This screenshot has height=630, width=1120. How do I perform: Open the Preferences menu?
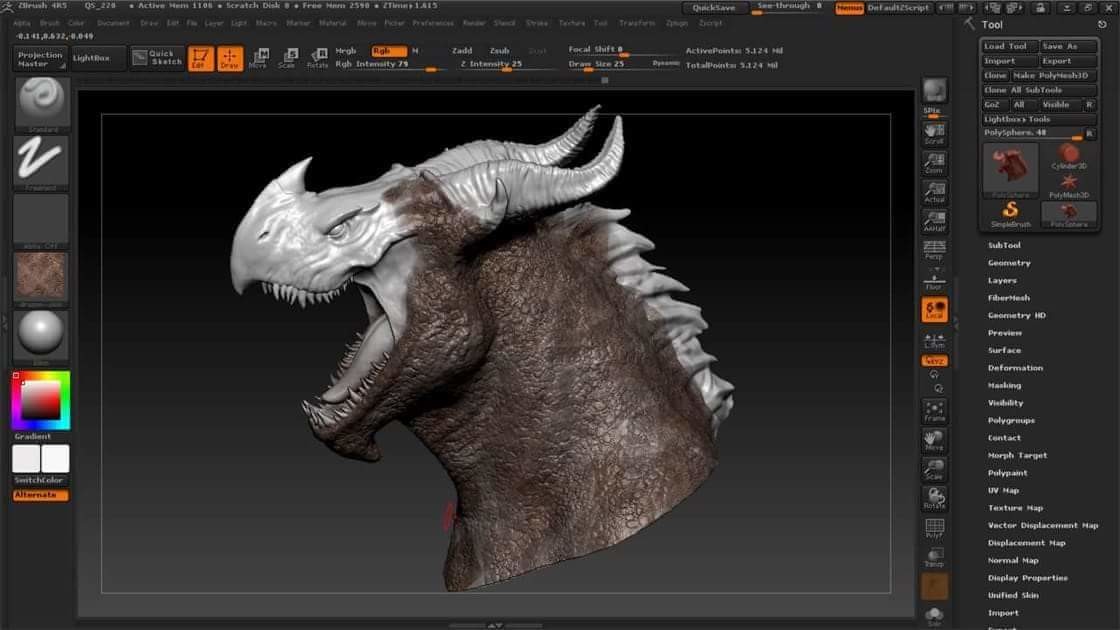436,22
